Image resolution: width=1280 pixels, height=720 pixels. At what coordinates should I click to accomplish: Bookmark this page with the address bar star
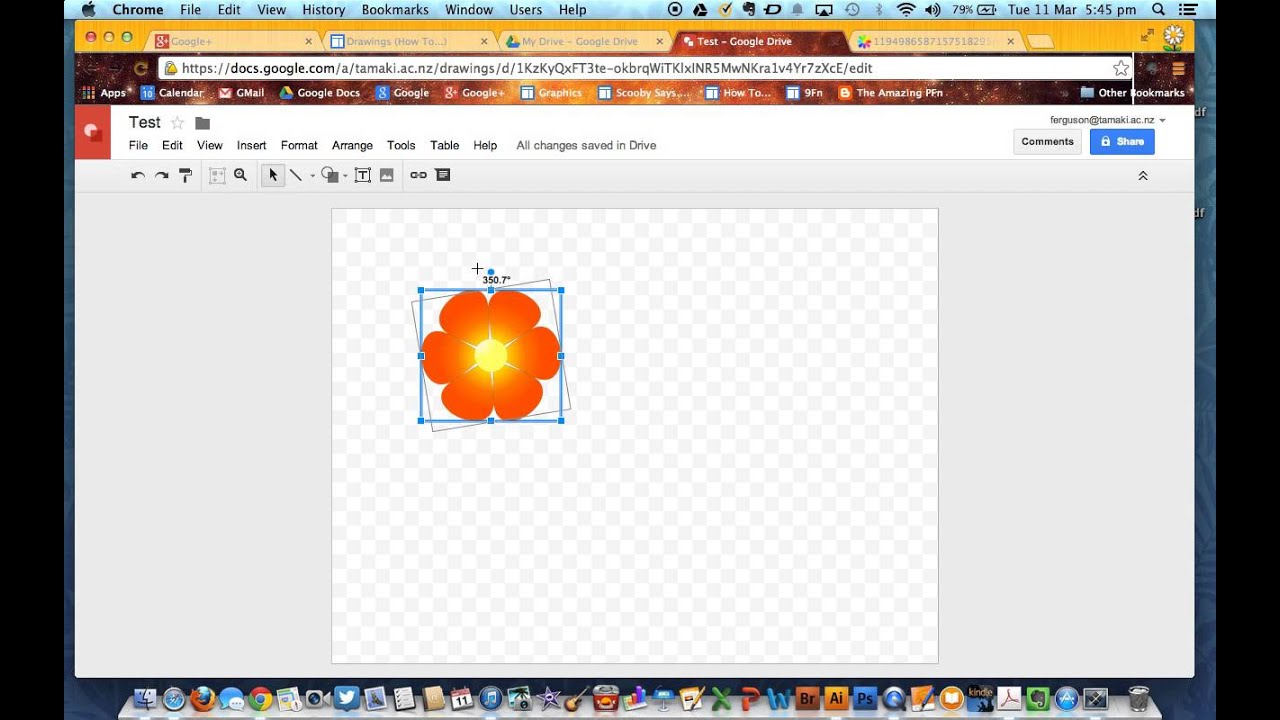coord(1120,68)
